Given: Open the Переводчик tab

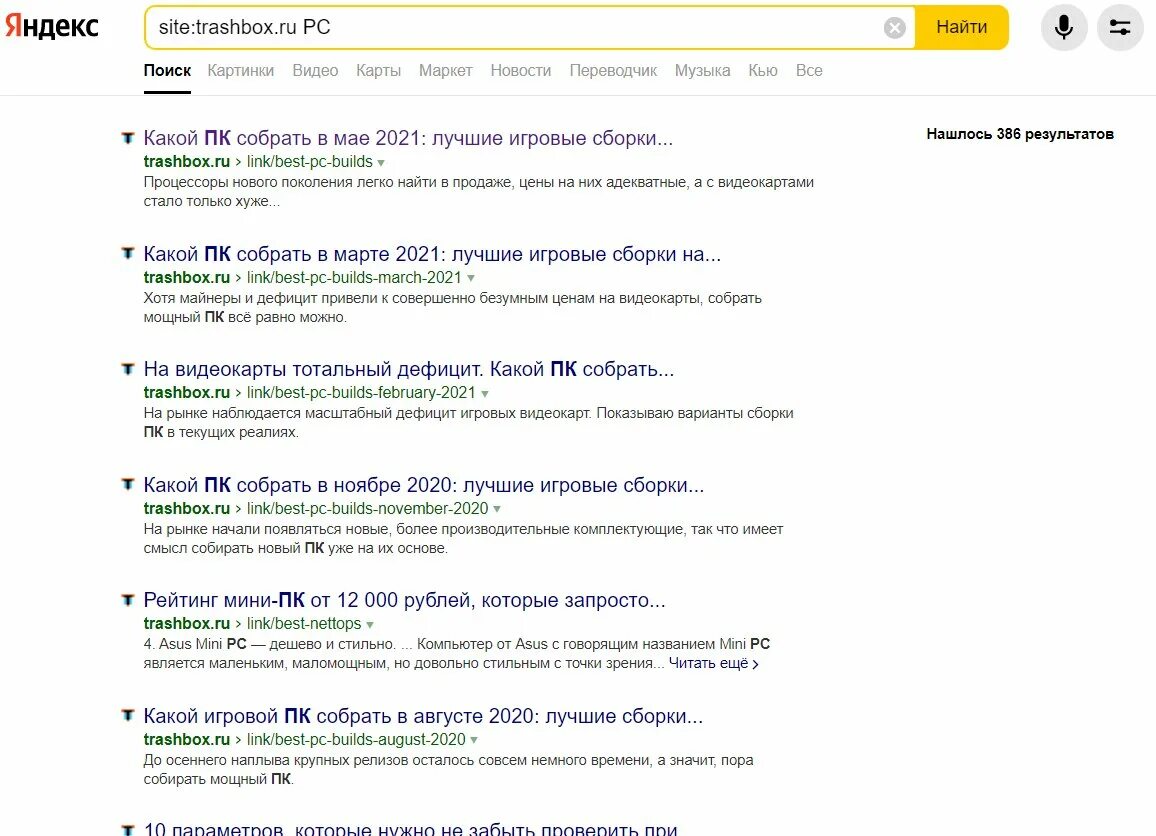Looking at the screenshot, I should coord(613,71).
